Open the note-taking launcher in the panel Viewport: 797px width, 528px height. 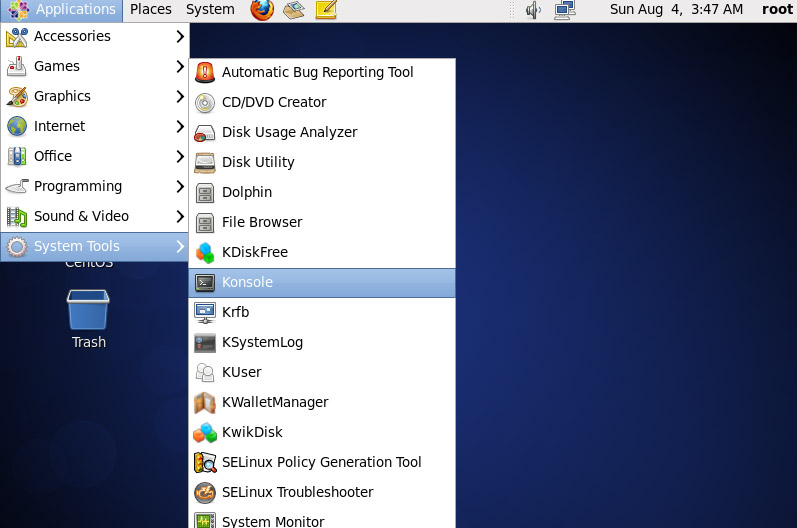(x=326, y=10)
